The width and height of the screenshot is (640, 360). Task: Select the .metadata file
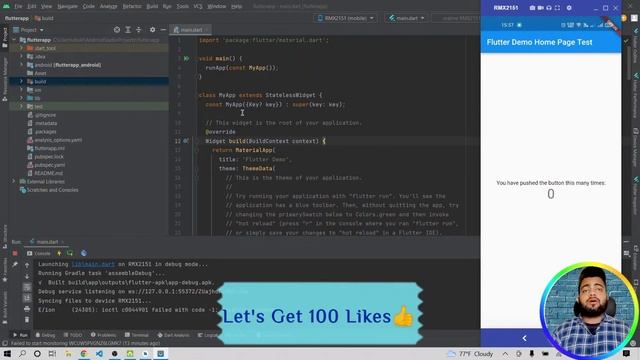(x=46, y=123)
